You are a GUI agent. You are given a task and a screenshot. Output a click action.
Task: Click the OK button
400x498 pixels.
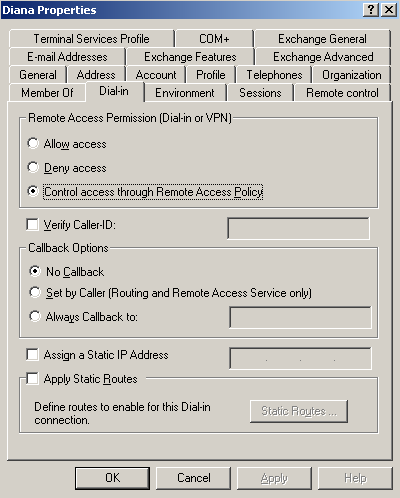112,478
